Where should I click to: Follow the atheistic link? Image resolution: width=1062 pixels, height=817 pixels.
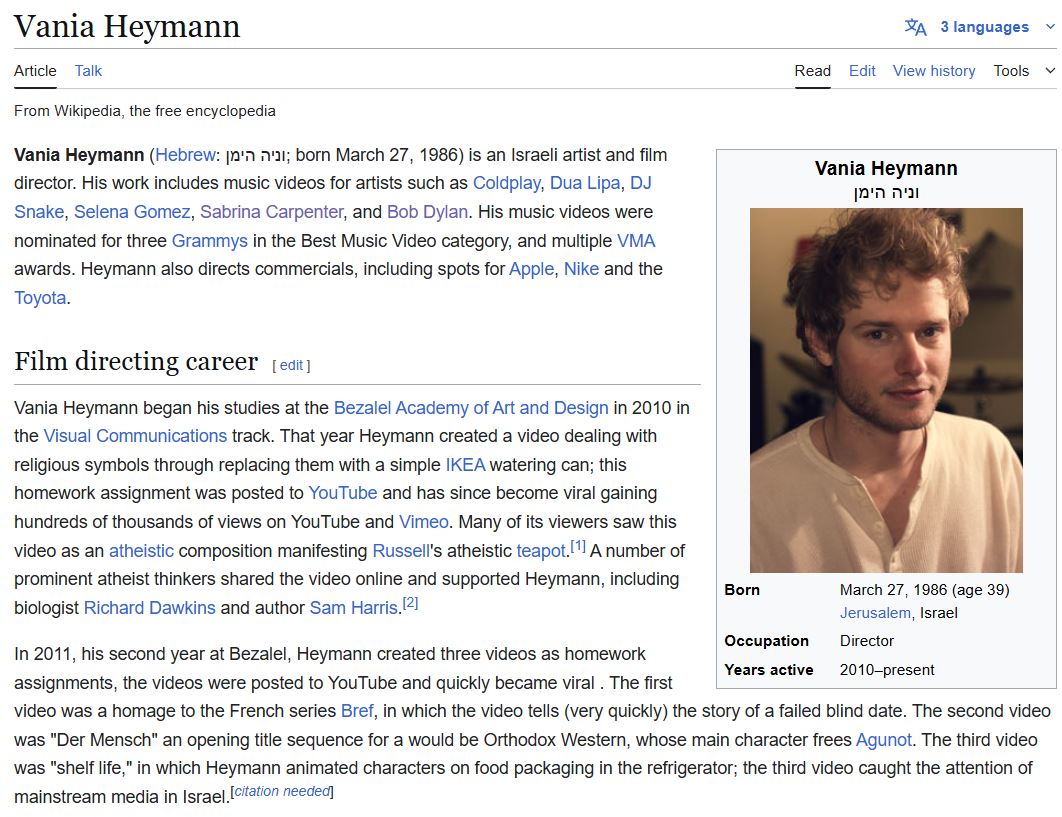tap(141, 551)
